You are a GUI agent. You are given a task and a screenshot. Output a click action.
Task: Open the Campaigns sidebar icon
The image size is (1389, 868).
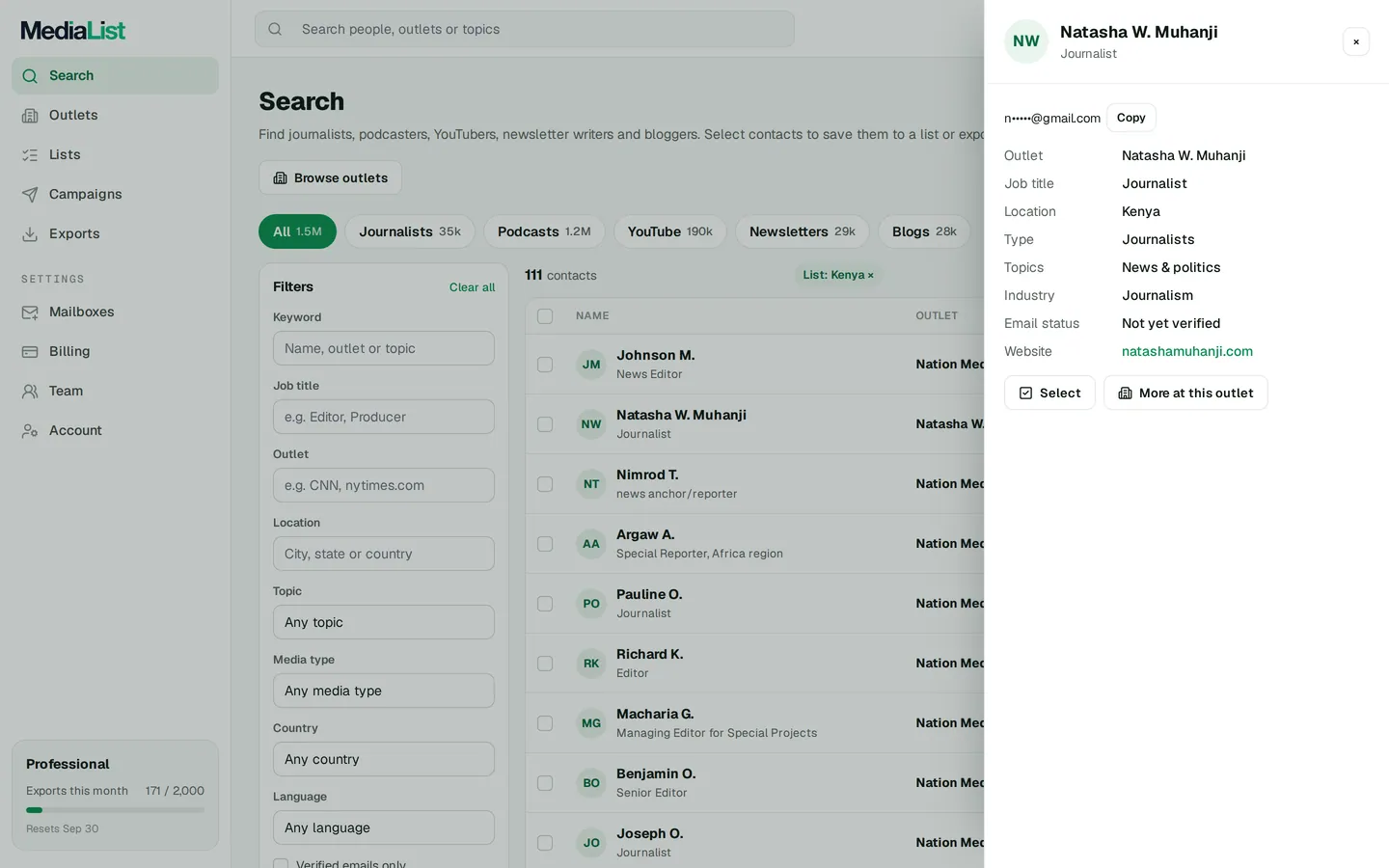click(30, 194)
